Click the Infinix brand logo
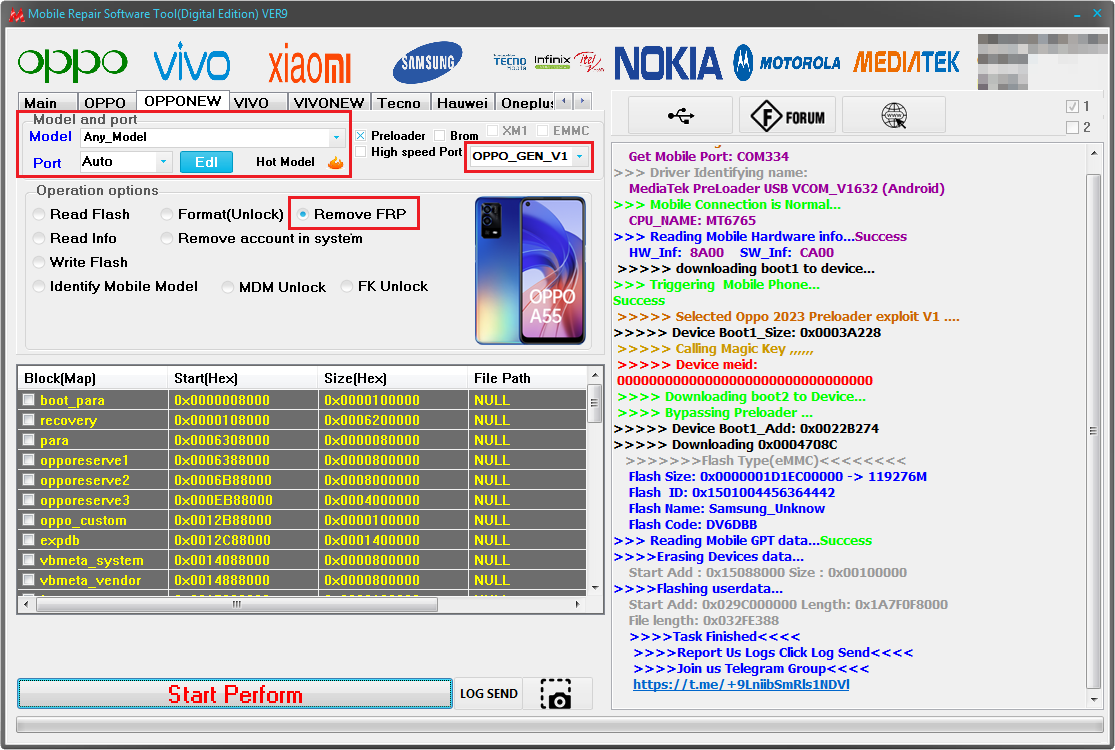 point(553,61)
